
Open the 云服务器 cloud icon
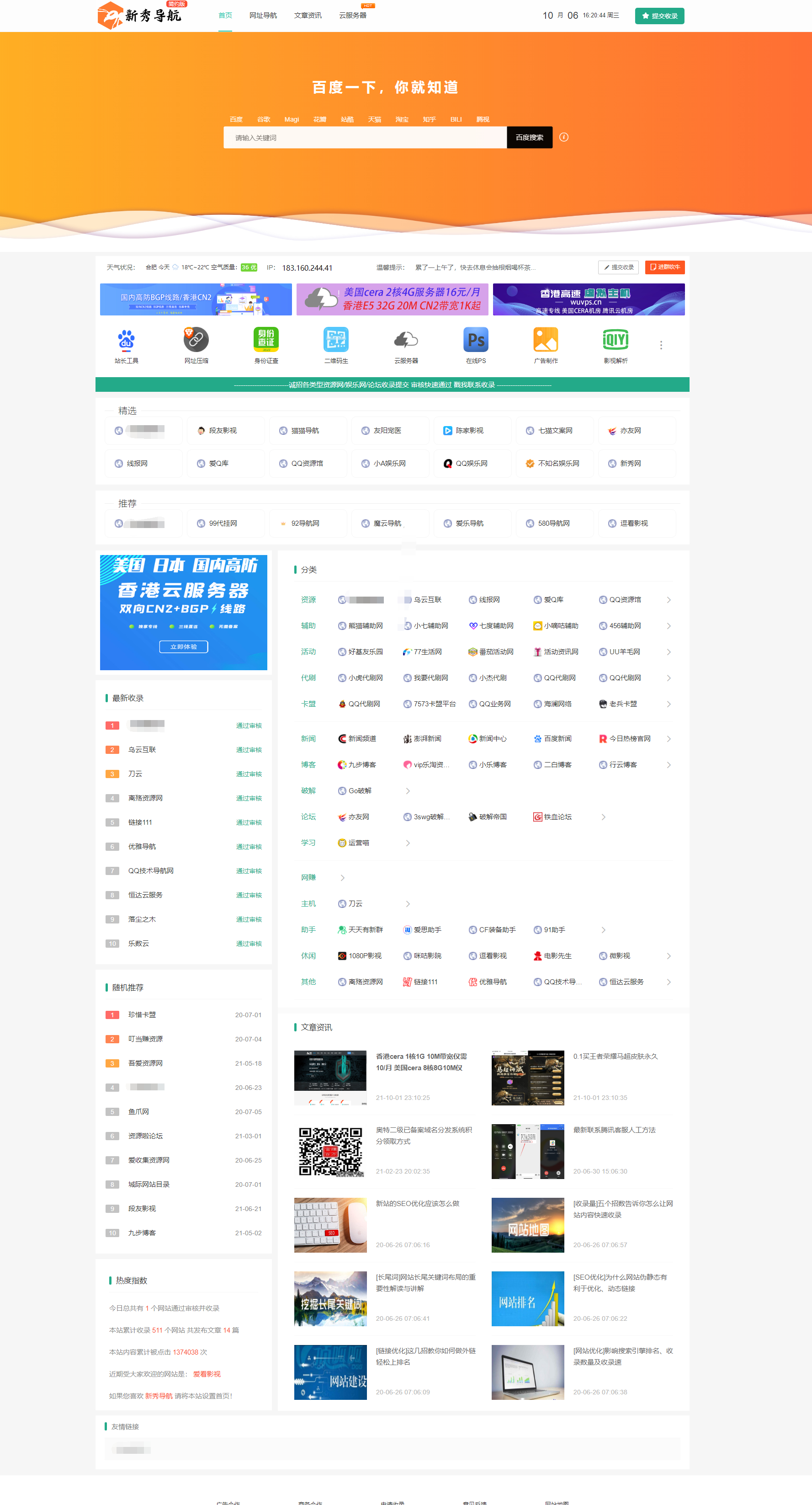pos(406,340)
